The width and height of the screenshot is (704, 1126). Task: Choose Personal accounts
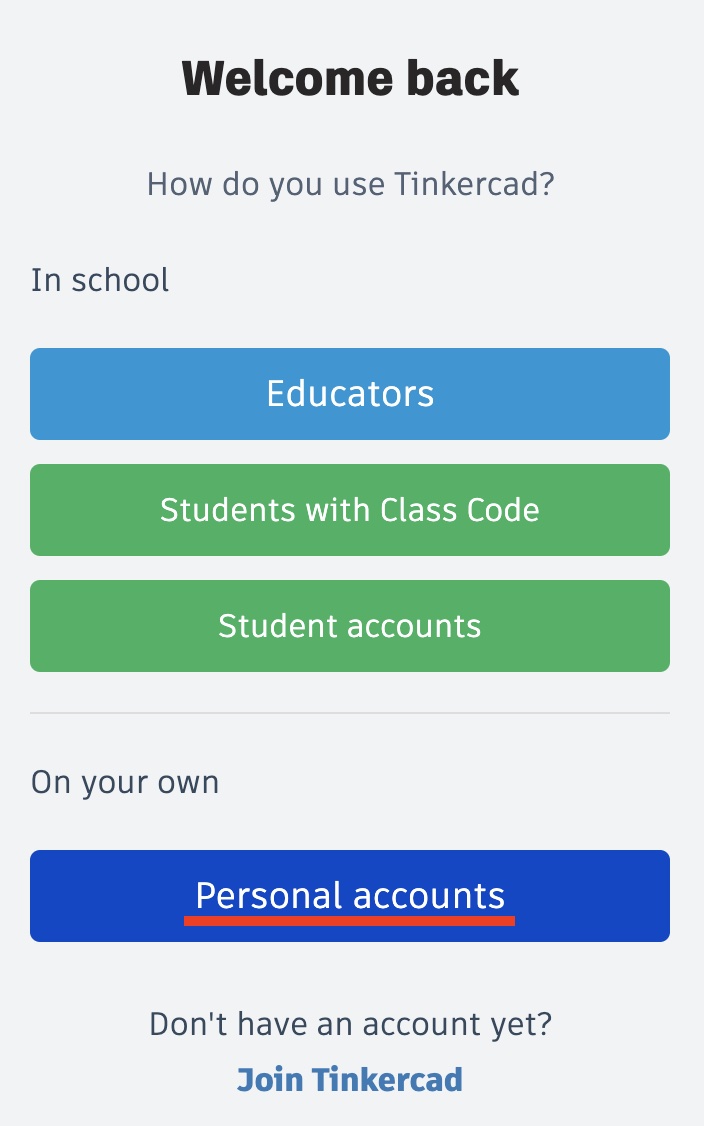pos(350,895)
